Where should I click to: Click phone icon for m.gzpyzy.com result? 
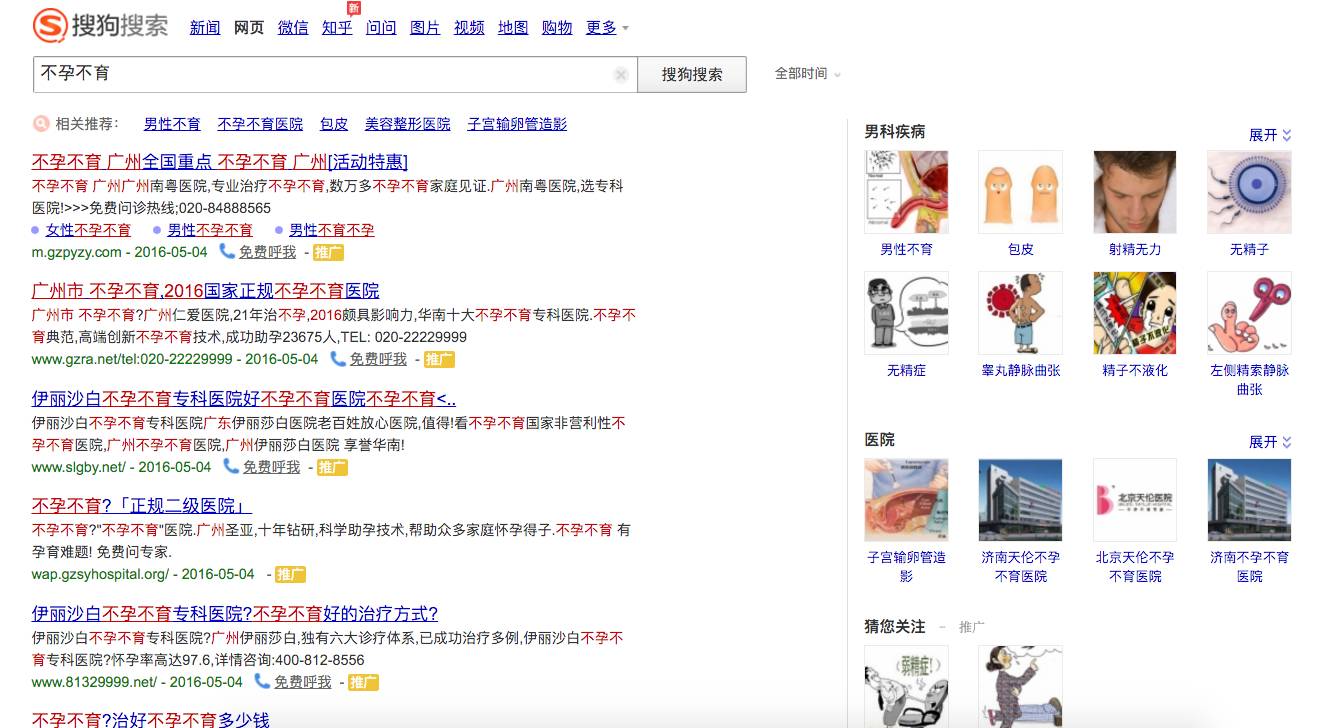(227, 251)
